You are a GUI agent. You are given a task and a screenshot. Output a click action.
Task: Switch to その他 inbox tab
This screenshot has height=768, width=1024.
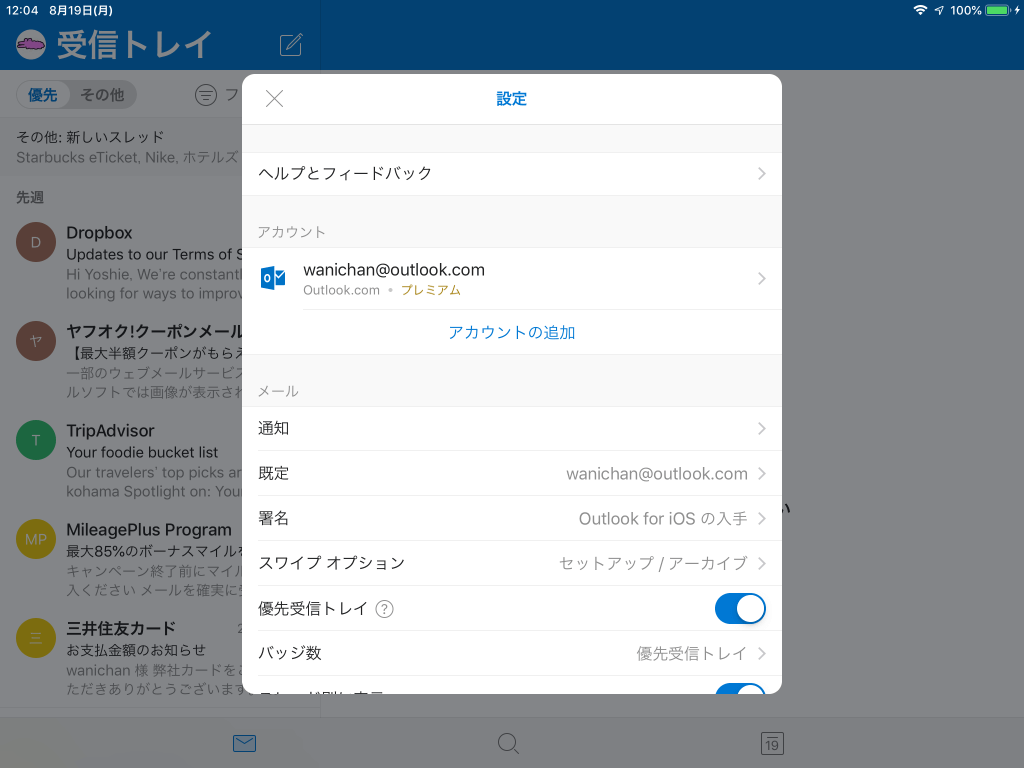[x=102, y=95]
